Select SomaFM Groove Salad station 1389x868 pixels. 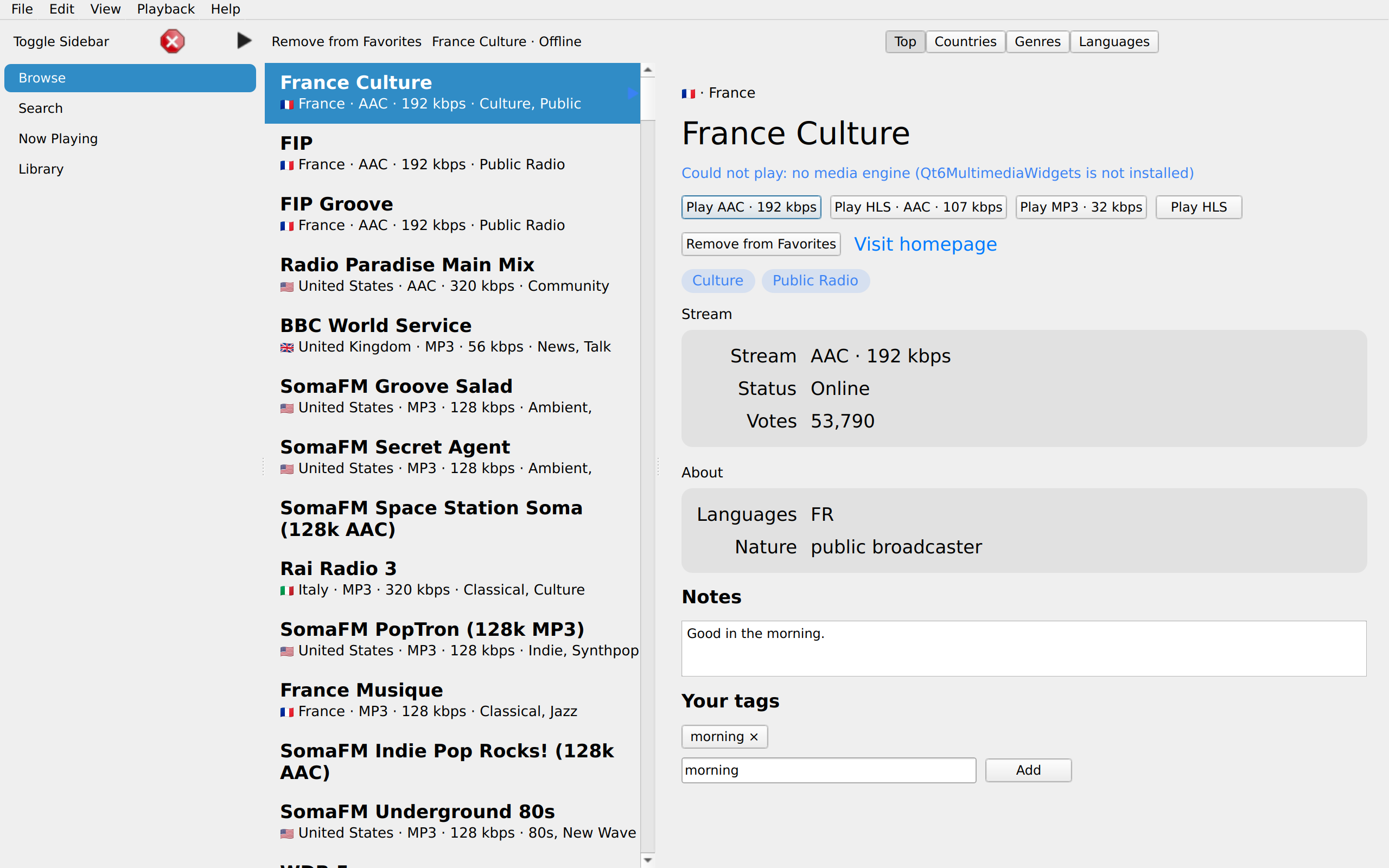pos(452,397)
